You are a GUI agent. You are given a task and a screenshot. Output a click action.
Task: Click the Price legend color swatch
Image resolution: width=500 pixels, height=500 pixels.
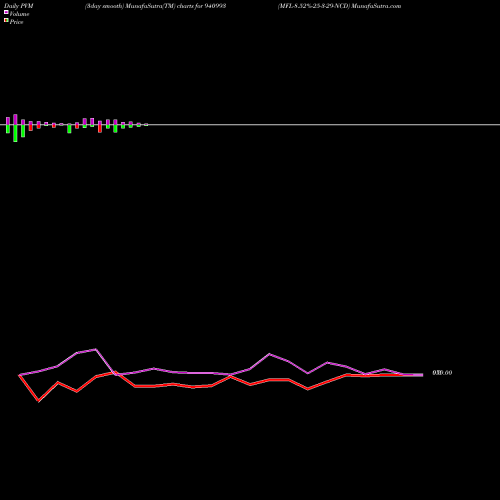[x=6, y=20]
